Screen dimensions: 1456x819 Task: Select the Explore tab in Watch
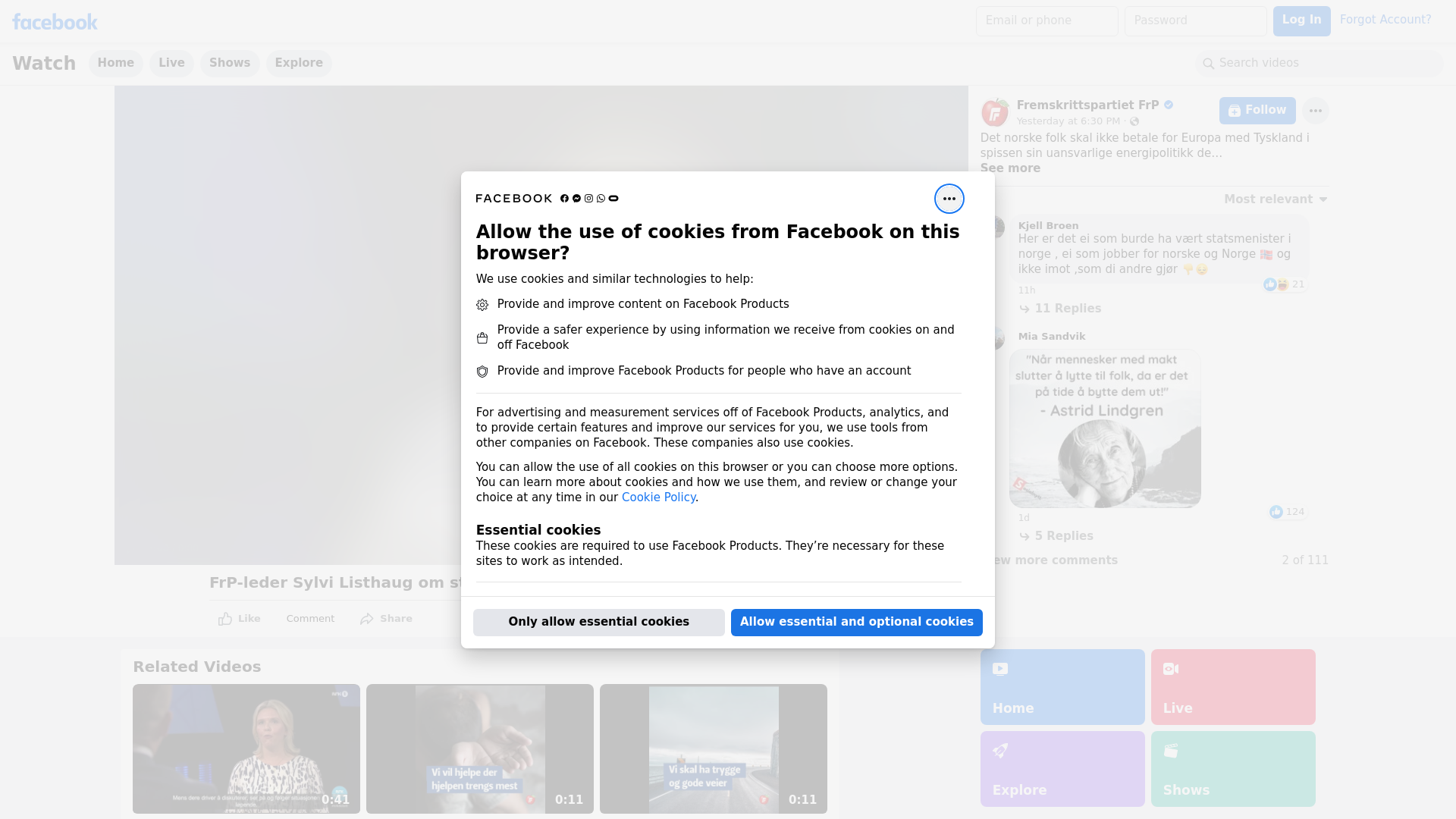pyautogui.click(x=299, y=63)
